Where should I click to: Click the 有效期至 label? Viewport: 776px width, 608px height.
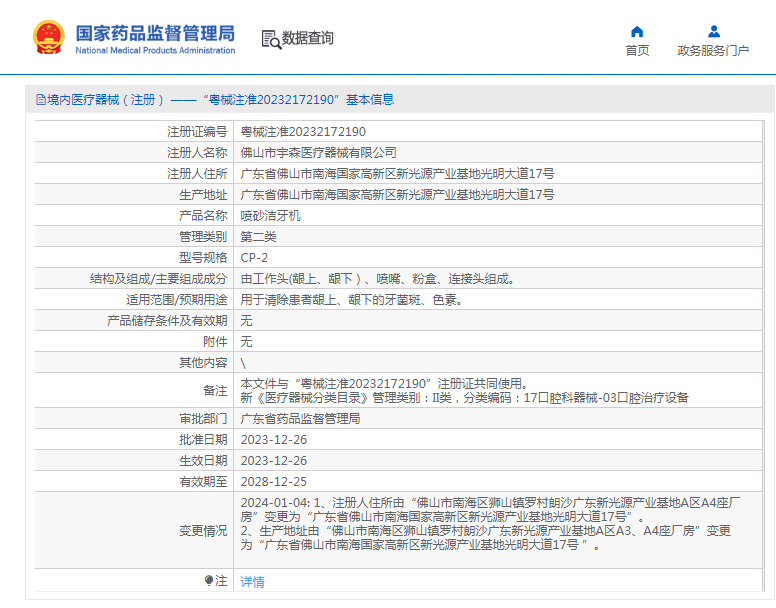point(203,482)
